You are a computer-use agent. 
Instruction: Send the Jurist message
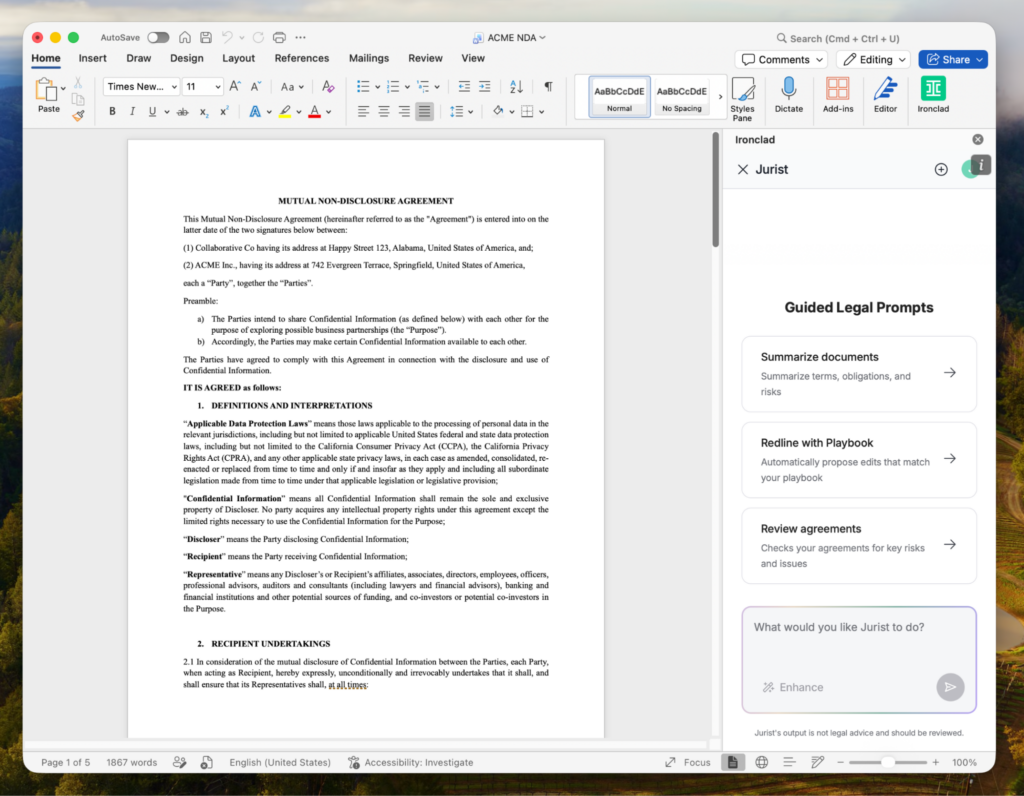[x=950, y=687]
